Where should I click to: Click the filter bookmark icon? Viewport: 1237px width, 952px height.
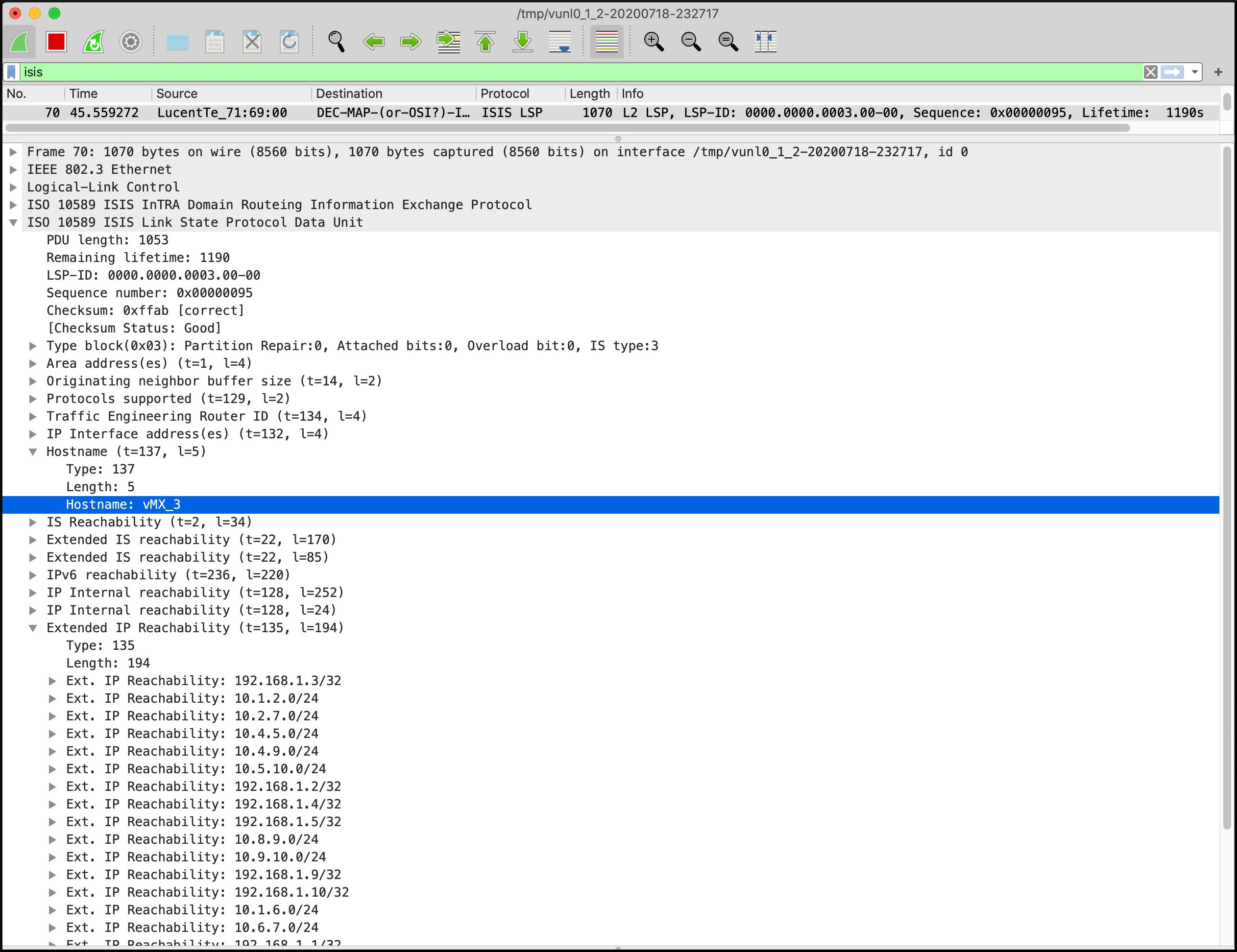coord(11,72)
